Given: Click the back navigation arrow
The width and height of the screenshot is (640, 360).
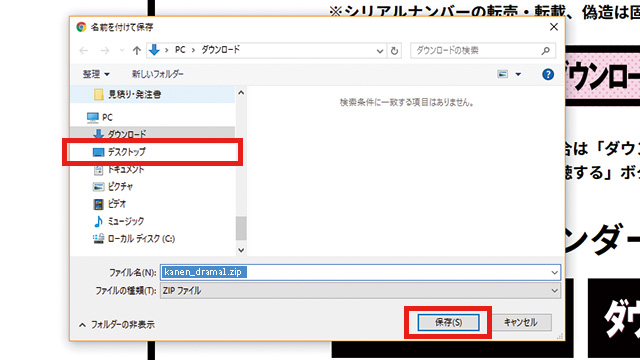Looking at the screenshot, I should 84,51.
